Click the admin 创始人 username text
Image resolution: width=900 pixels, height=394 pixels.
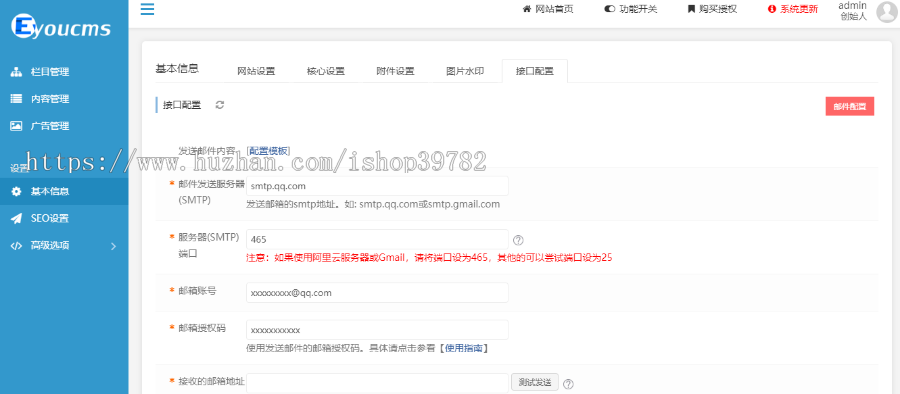(852, 11)
